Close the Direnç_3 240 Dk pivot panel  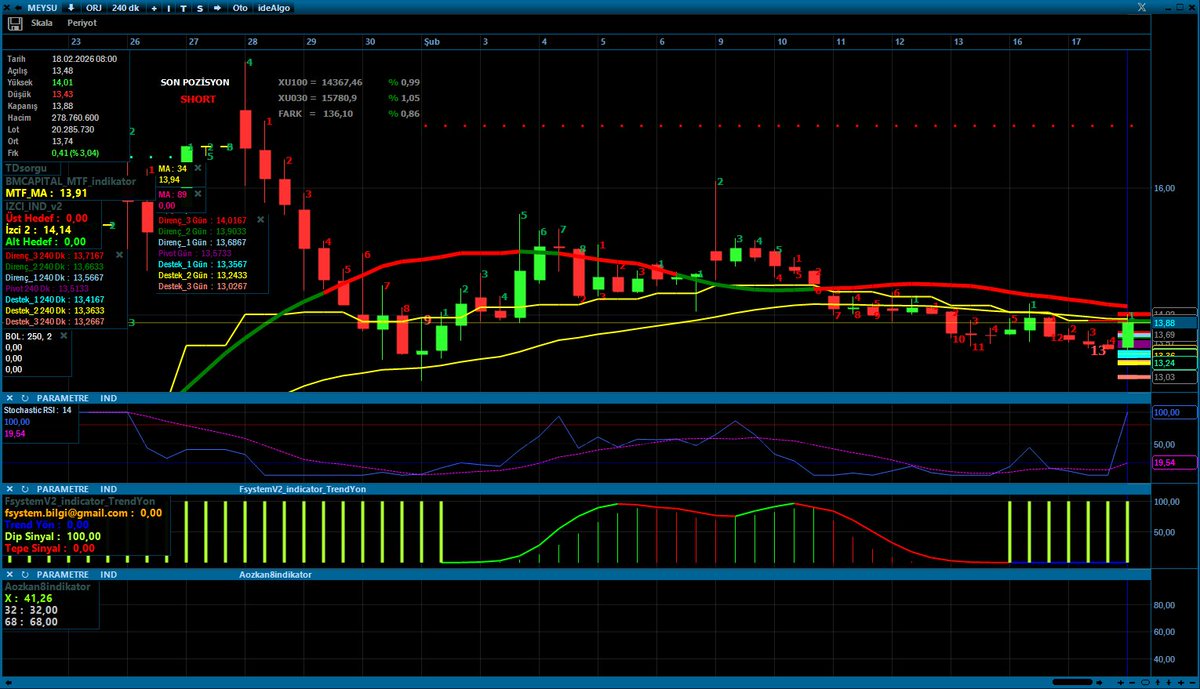pyautogui.click(x=119, y=256)
